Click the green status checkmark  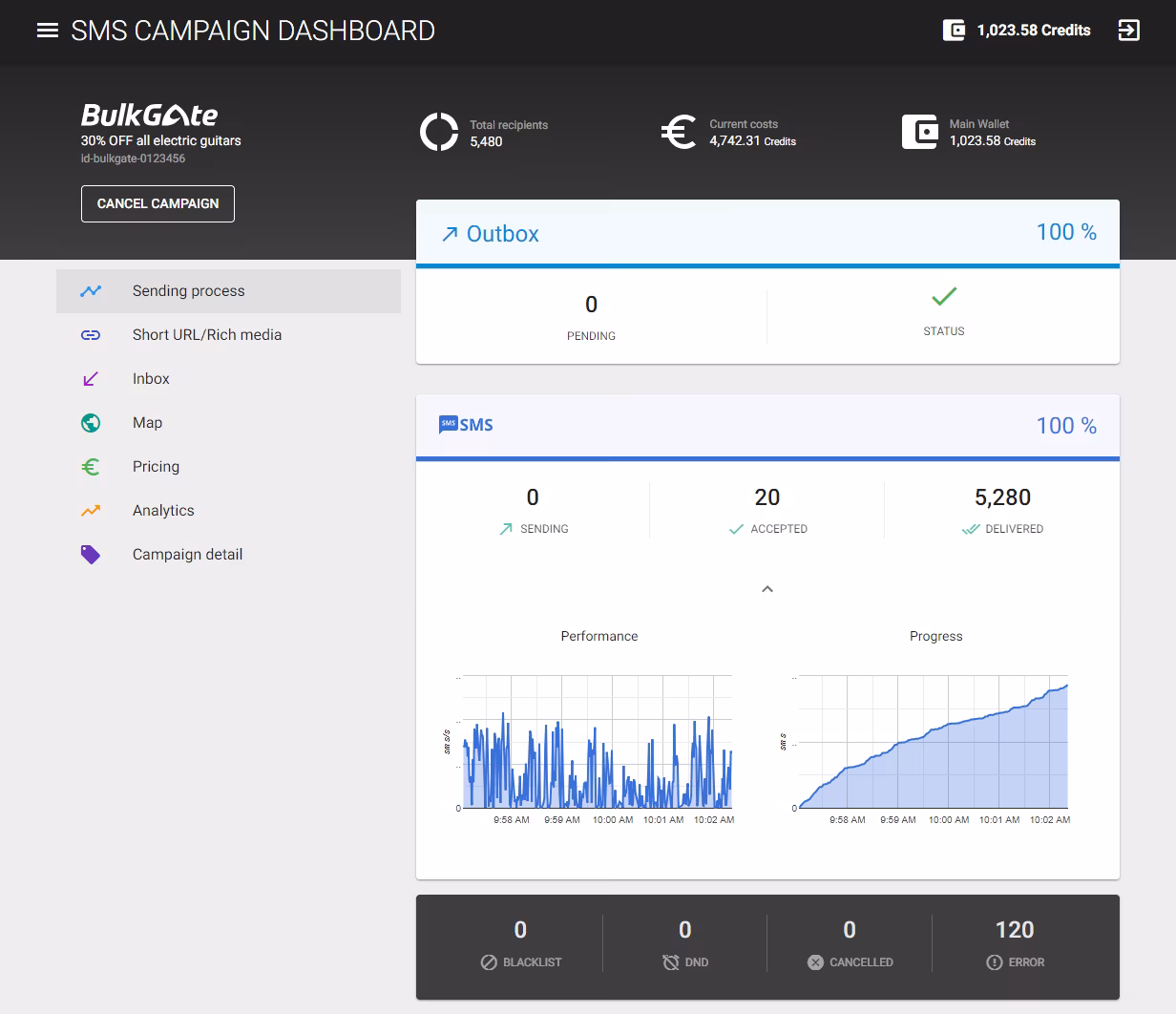click(x=944, y=296)
